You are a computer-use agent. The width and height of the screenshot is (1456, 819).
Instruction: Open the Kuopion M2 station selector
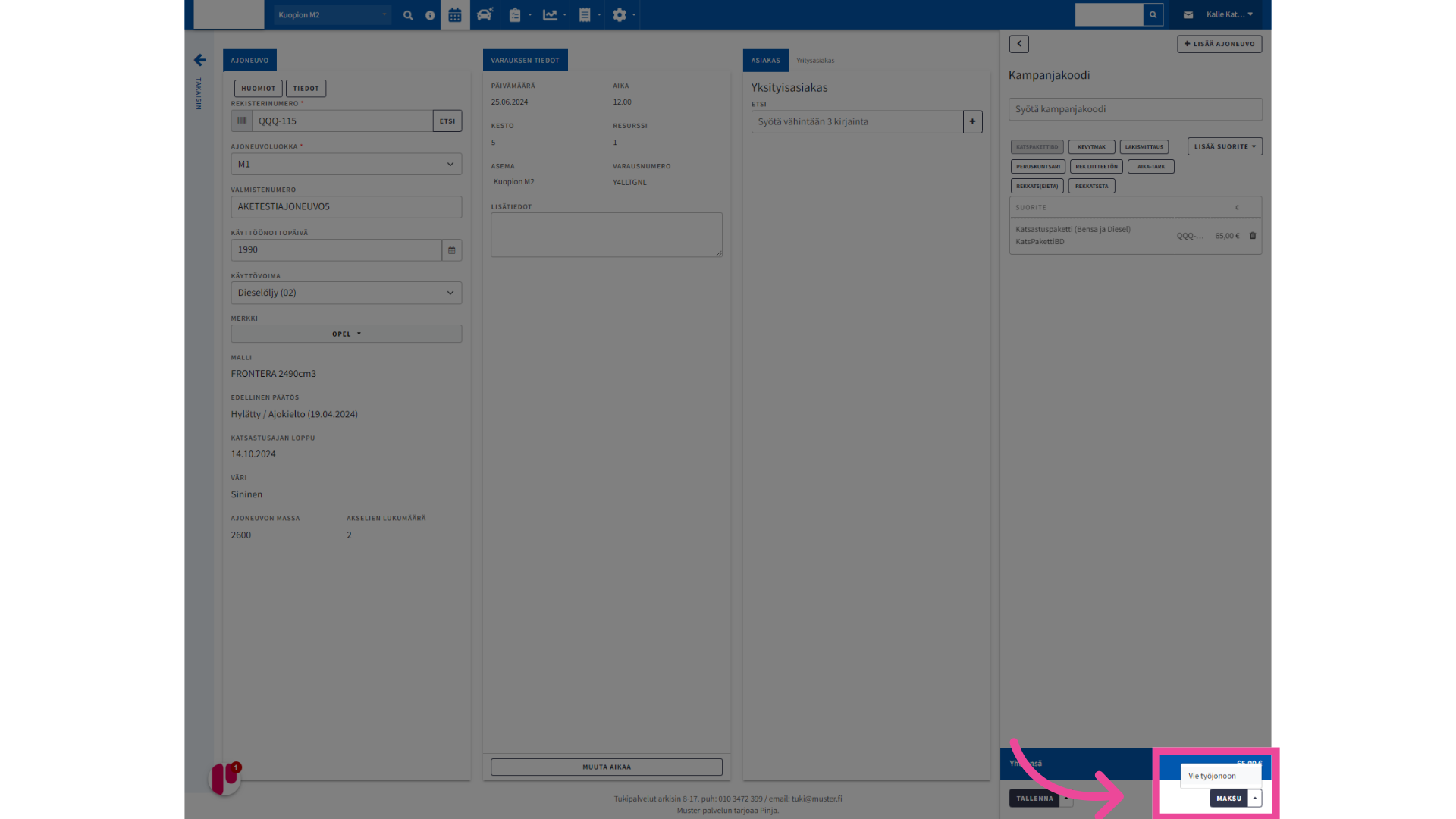coord(332,14)
